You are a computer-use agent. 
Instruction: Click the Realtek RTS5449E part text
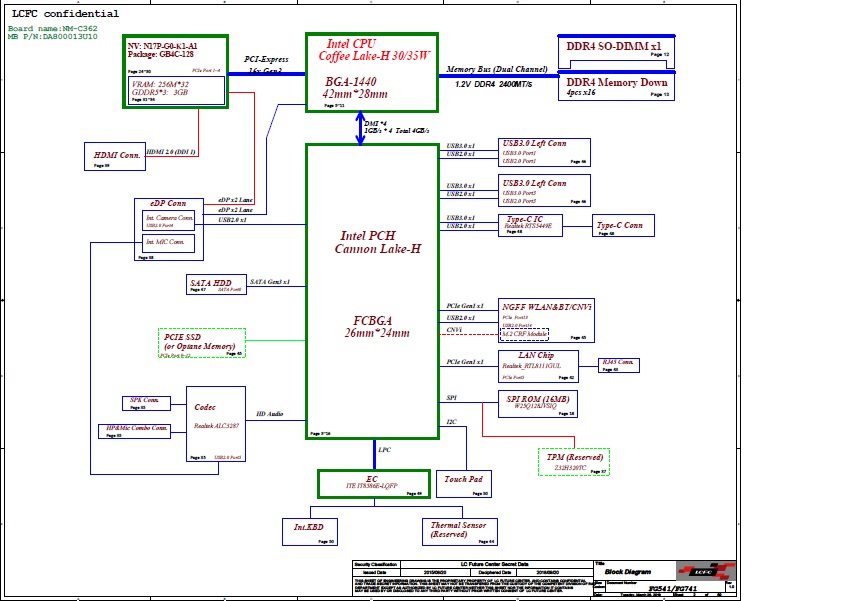[528, 226]
